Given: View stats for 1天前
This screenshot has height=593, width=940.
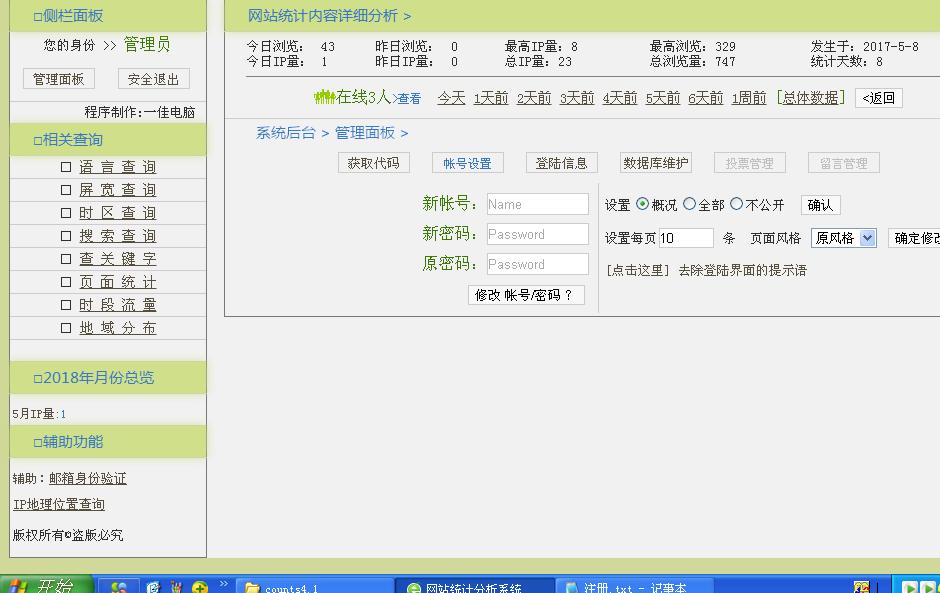Looking at the screenshot, I should [491, 98].
